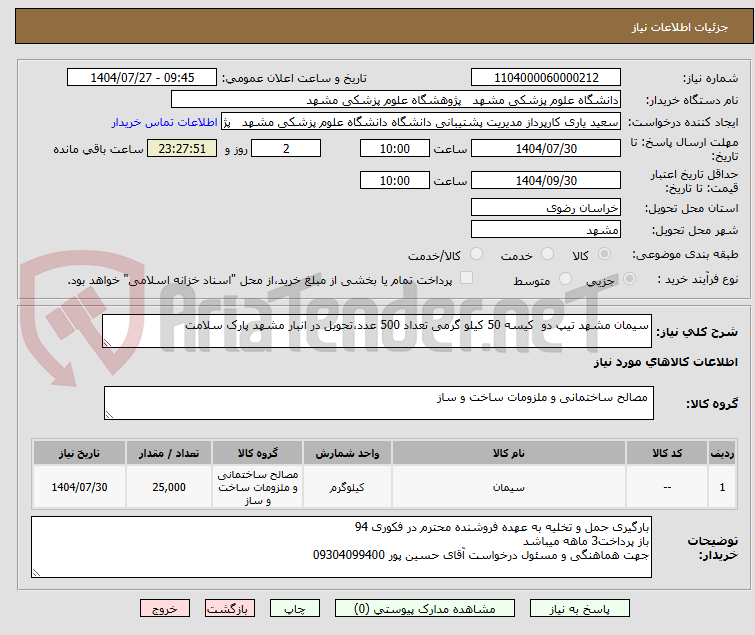
Task: Click the ایجاد کننده درخواست field
Action: tap(421, 122)
